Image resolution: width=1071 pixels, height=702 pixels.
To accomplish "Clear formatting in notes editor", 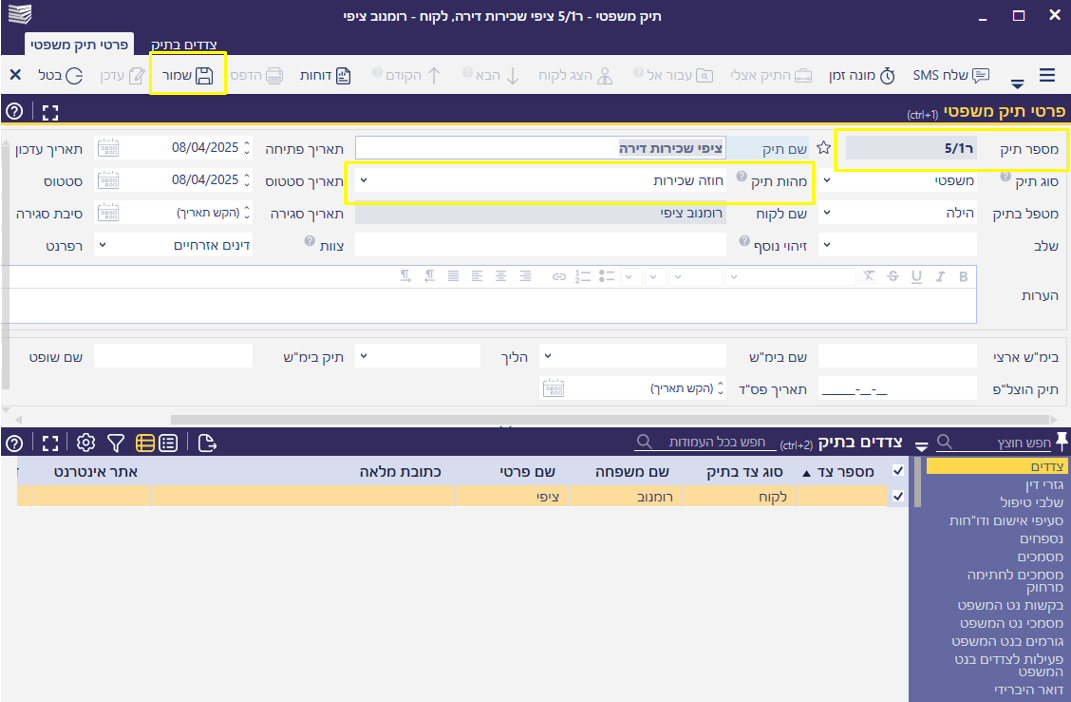I will coord(868,276).
